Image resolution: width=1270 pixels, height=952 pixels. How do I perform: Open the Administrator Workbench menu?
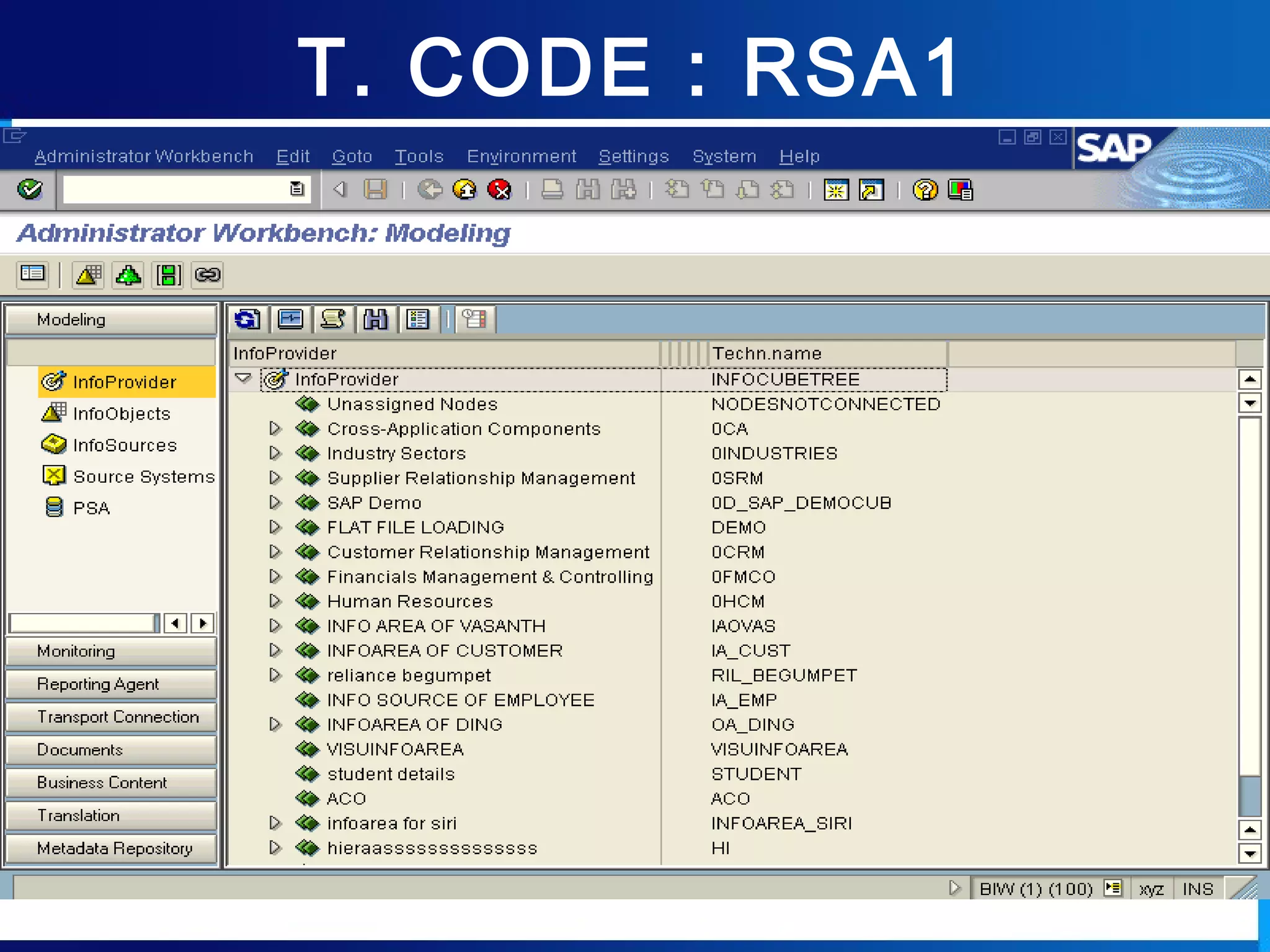(144, 156)
